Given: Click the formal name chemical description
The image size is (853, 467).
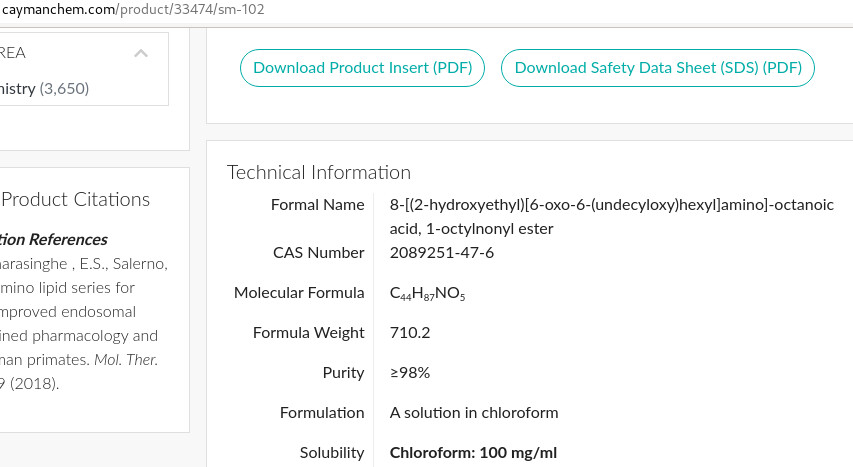Looking at the screenshot, I should tap(611, 216).
